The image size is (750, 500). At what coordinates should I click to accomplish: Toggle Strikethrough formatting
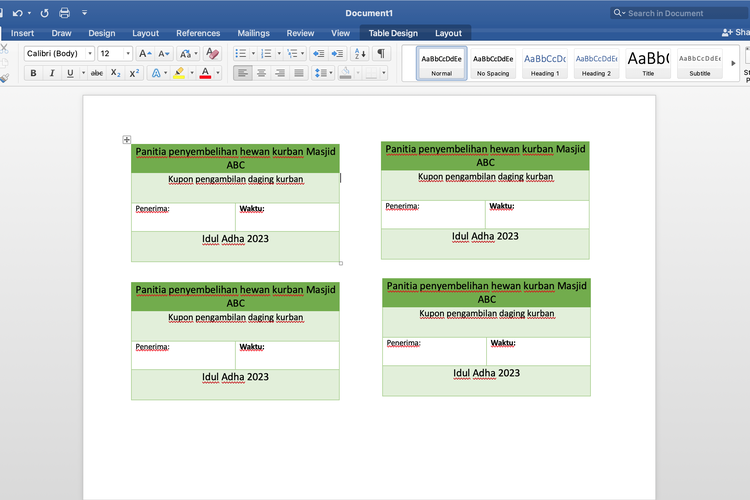click(x=97, y=73)
